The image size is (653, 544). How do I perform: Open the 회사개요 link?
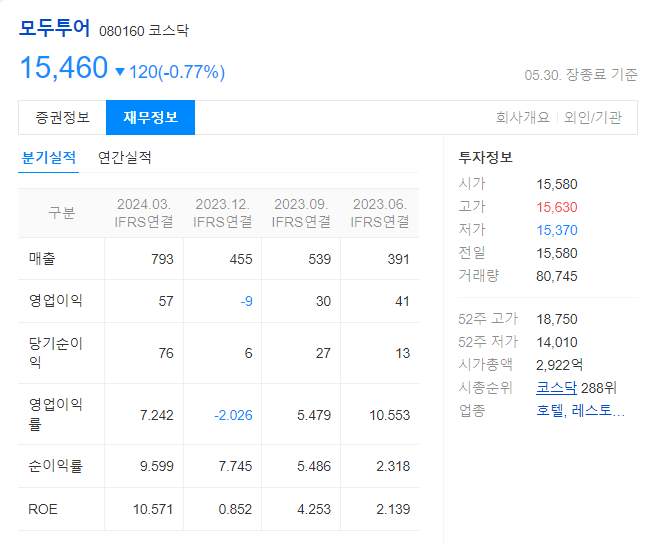pyautogui.click(x=523, y=117)
